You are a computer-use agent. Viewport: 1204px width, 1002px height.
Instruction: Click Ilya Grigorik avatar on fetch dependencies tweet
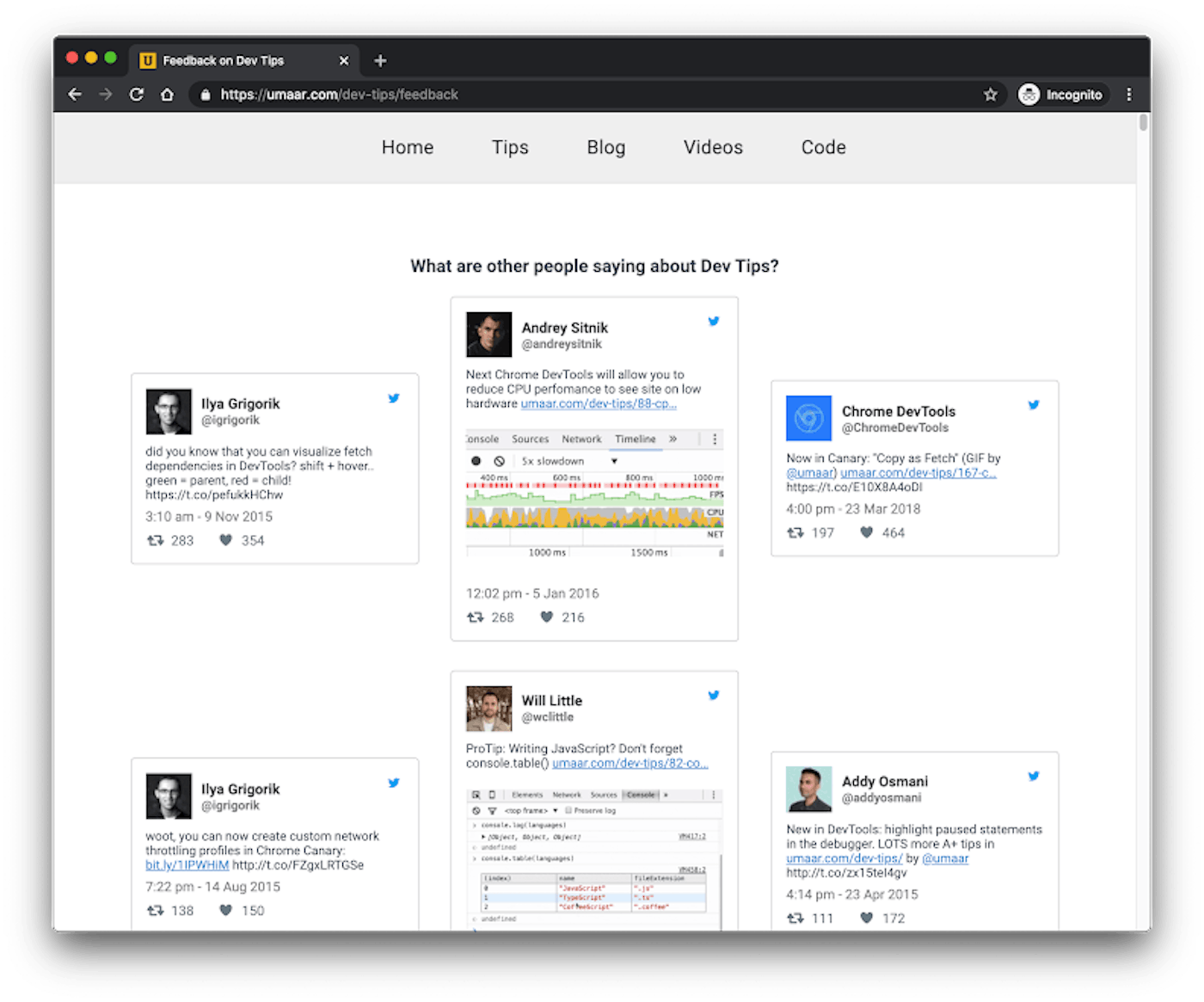pyautogui.click(x=169, y=411)
